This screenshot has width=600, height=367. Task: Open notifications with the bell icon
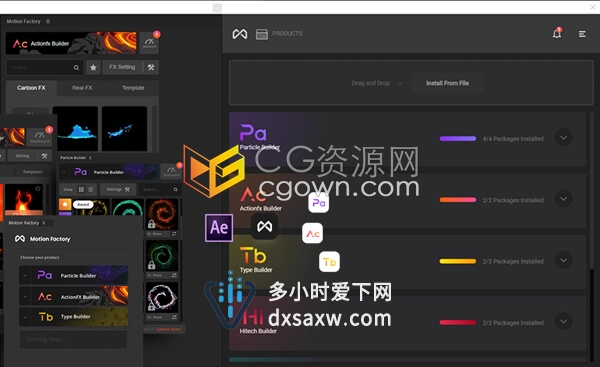coord(557,34)
